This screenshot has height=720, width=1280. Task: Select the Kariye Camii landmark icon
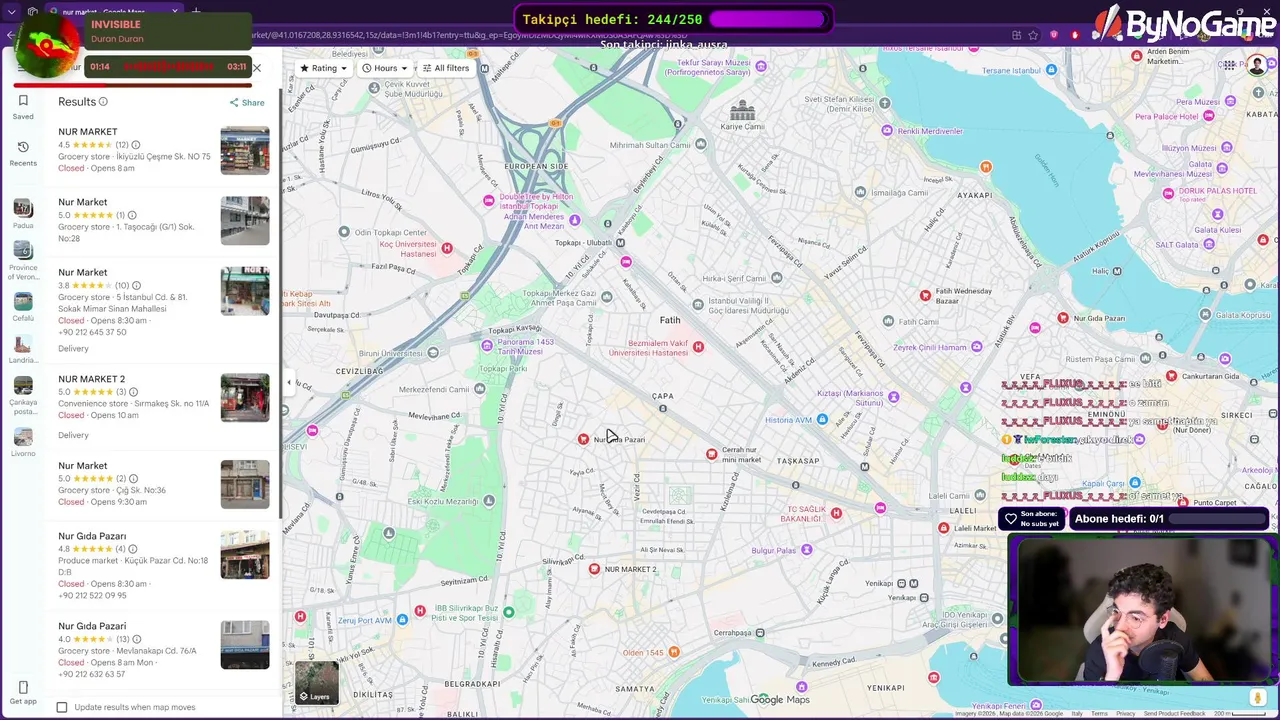(742, 110)
